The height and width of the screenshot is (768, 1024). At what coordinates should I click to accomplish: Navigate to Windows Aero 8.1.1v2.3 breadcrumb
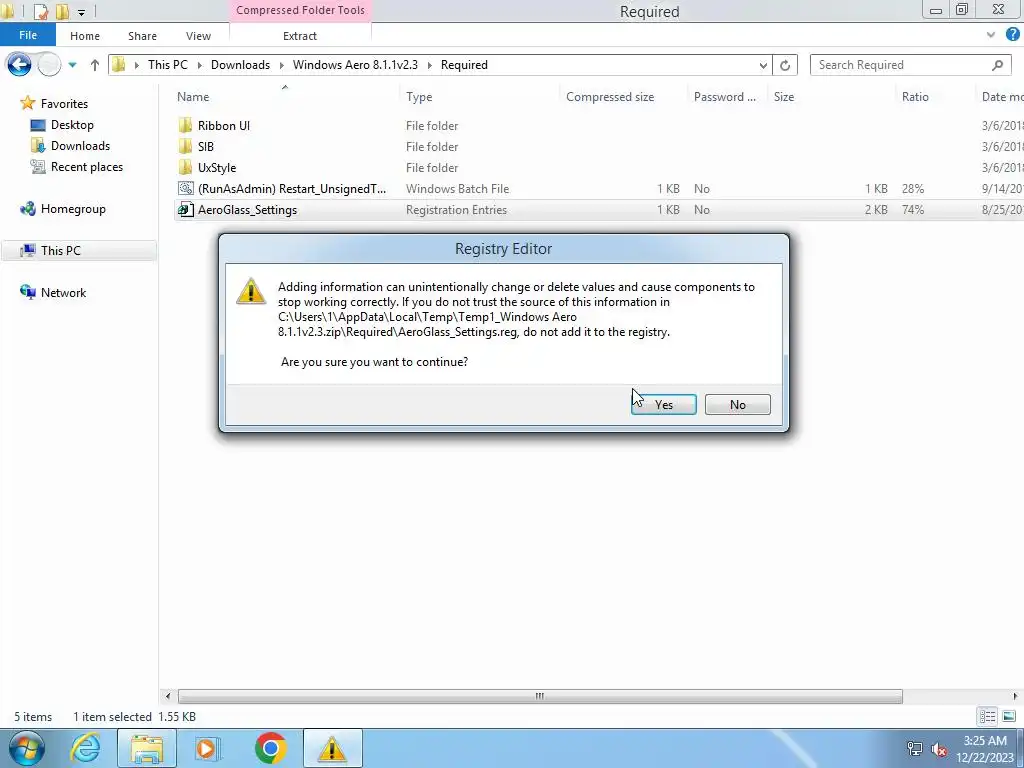[x=355, y=65]
